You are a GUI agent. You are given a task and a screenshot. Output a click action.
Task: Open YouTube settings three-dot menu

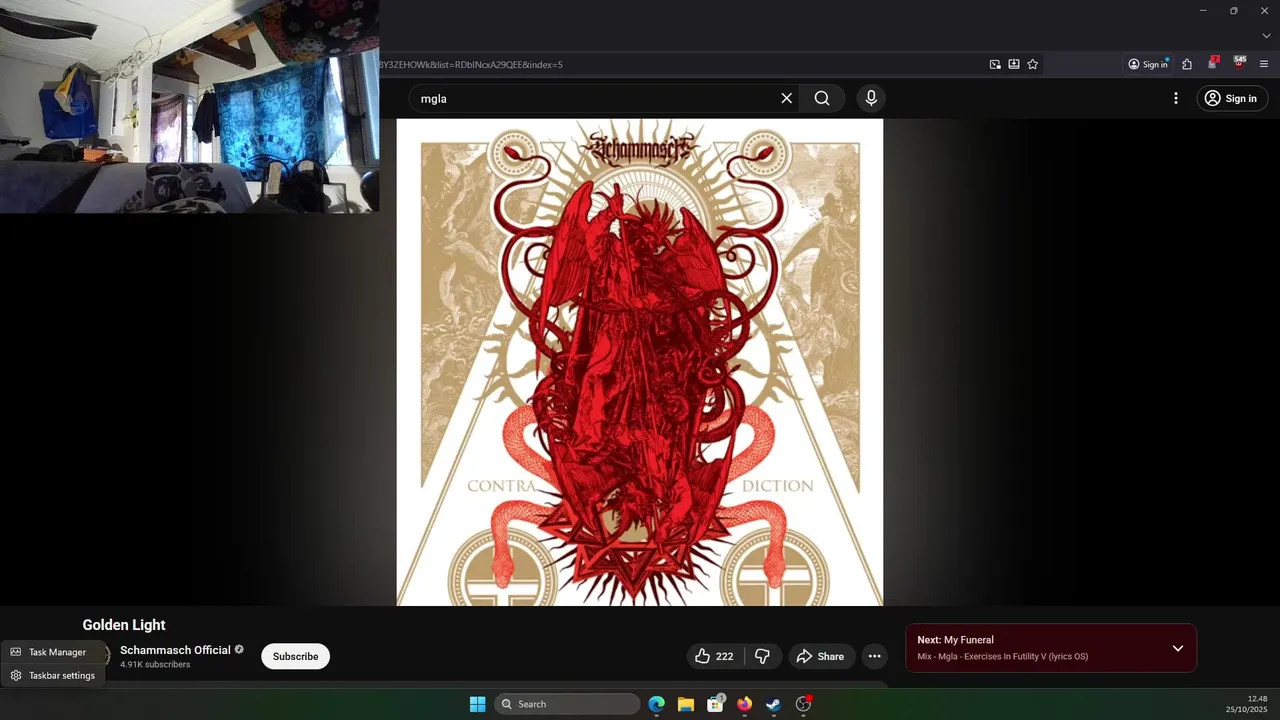coord(1176,98)
